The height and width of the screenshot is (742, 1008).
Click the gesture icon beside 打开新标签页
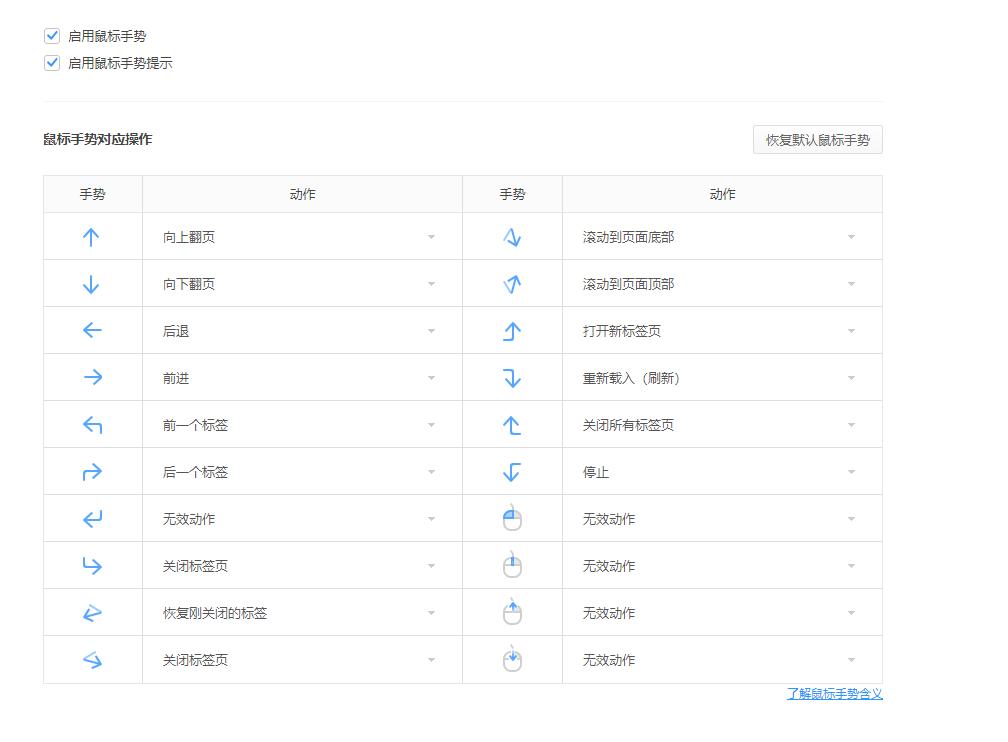(x=512, y=331)
